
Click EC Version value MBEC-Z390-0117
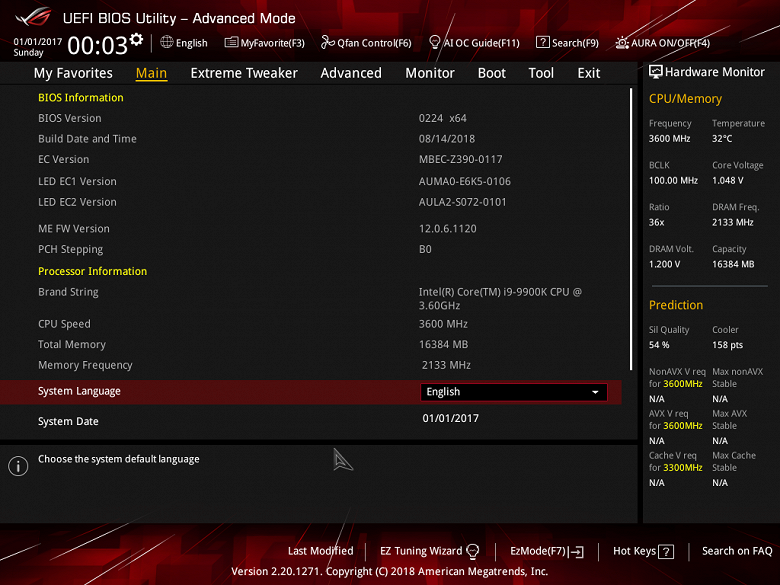[460, 159]
